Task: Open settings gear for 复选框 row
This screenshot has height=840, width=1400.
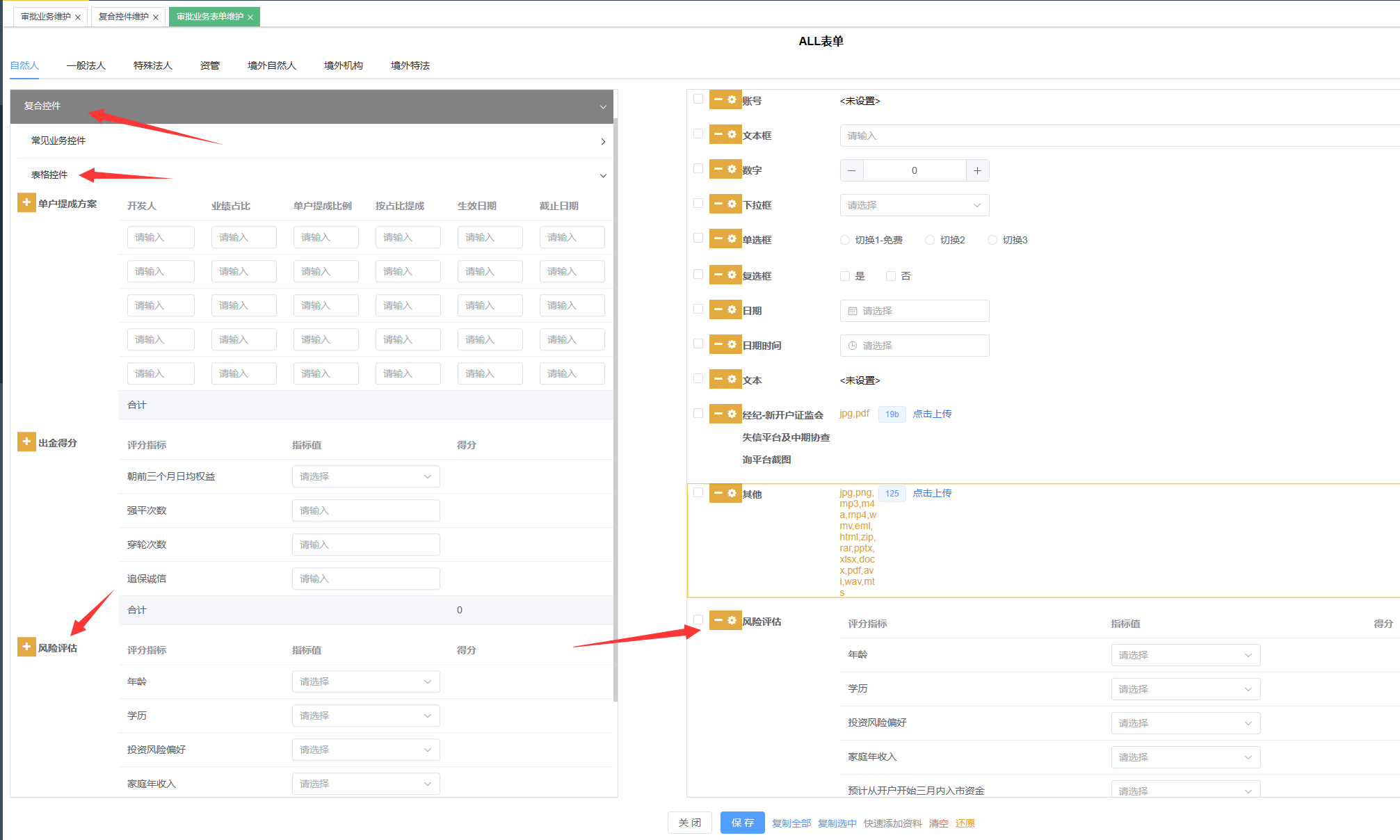Action: pos(732,275)
